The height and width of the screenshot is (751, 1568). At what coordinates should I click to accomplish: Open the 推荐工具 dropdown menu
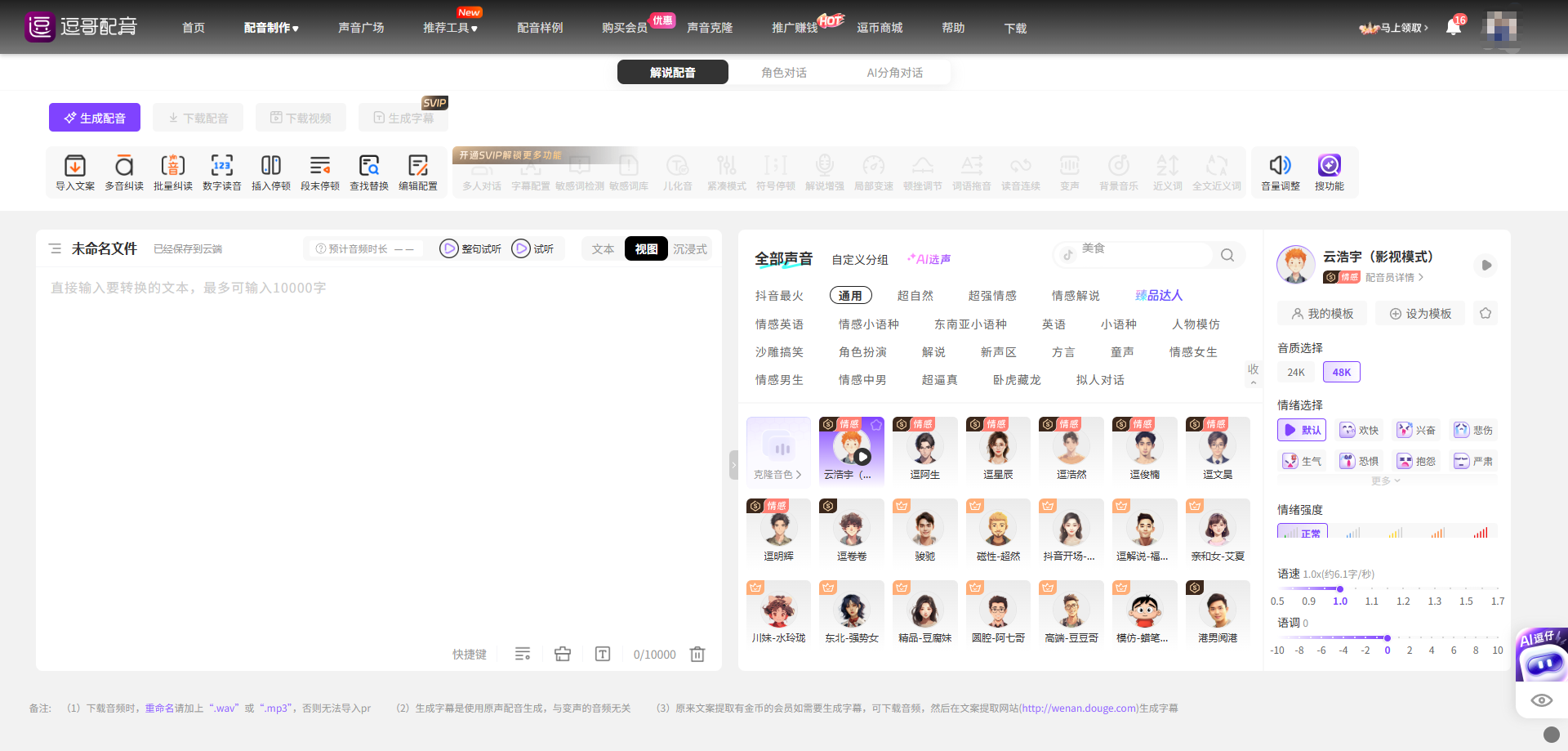[450, 28]
